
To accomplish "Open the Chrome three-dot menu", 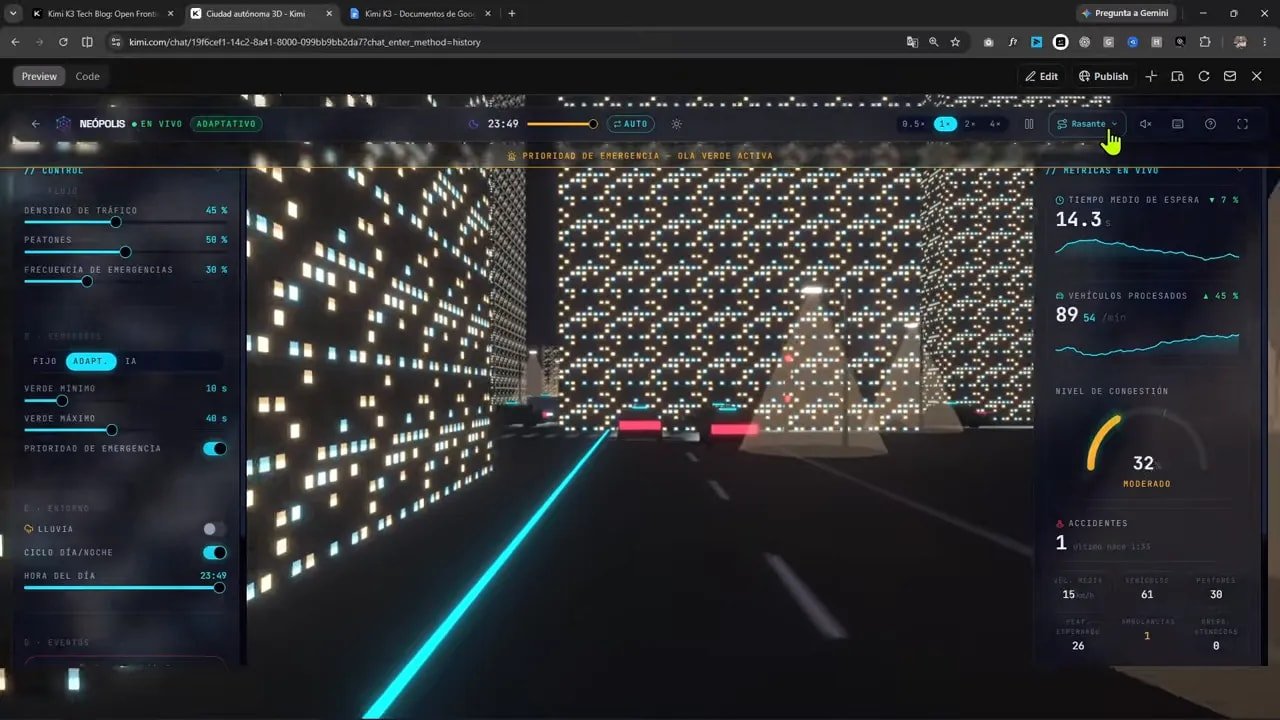I will coord(1264,42).
